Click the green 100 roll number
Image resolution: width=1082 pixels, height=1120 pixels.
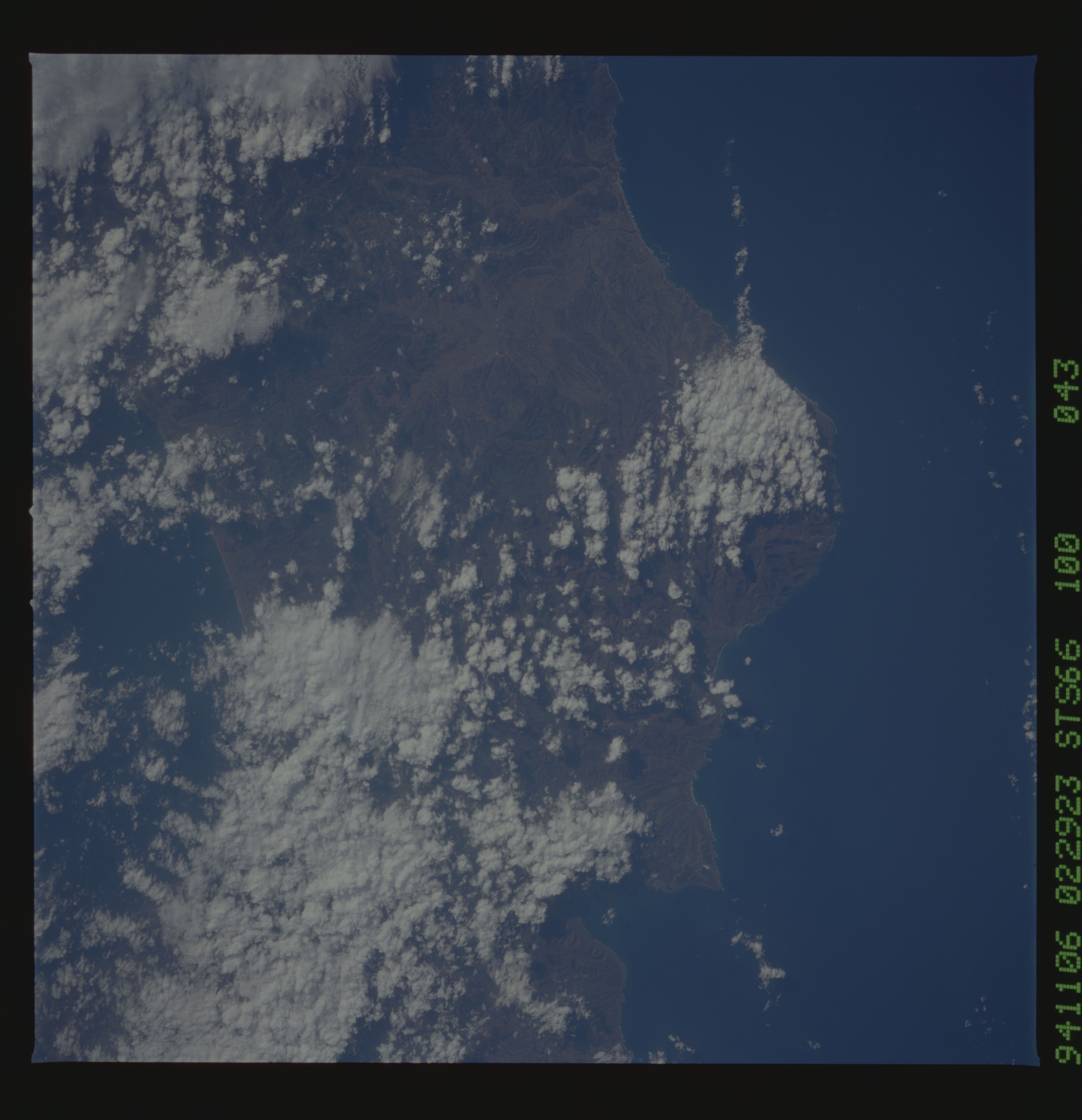[1067, 562]
